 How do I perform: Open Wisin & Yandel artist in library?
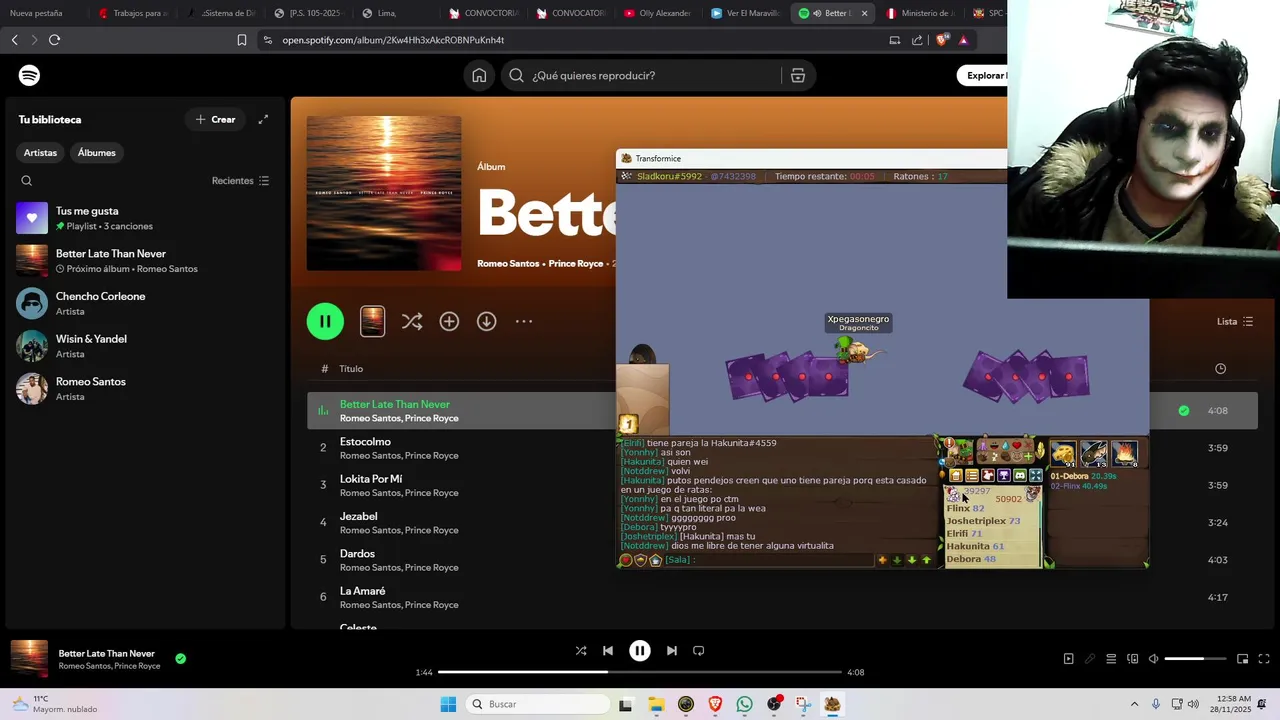point(145,346)
